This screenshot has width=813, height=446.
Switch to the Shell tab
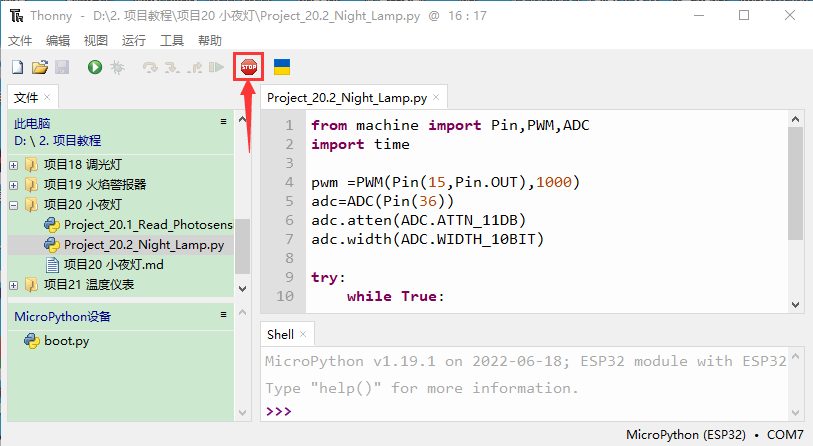pyautogui.click(x=280, y=334)
